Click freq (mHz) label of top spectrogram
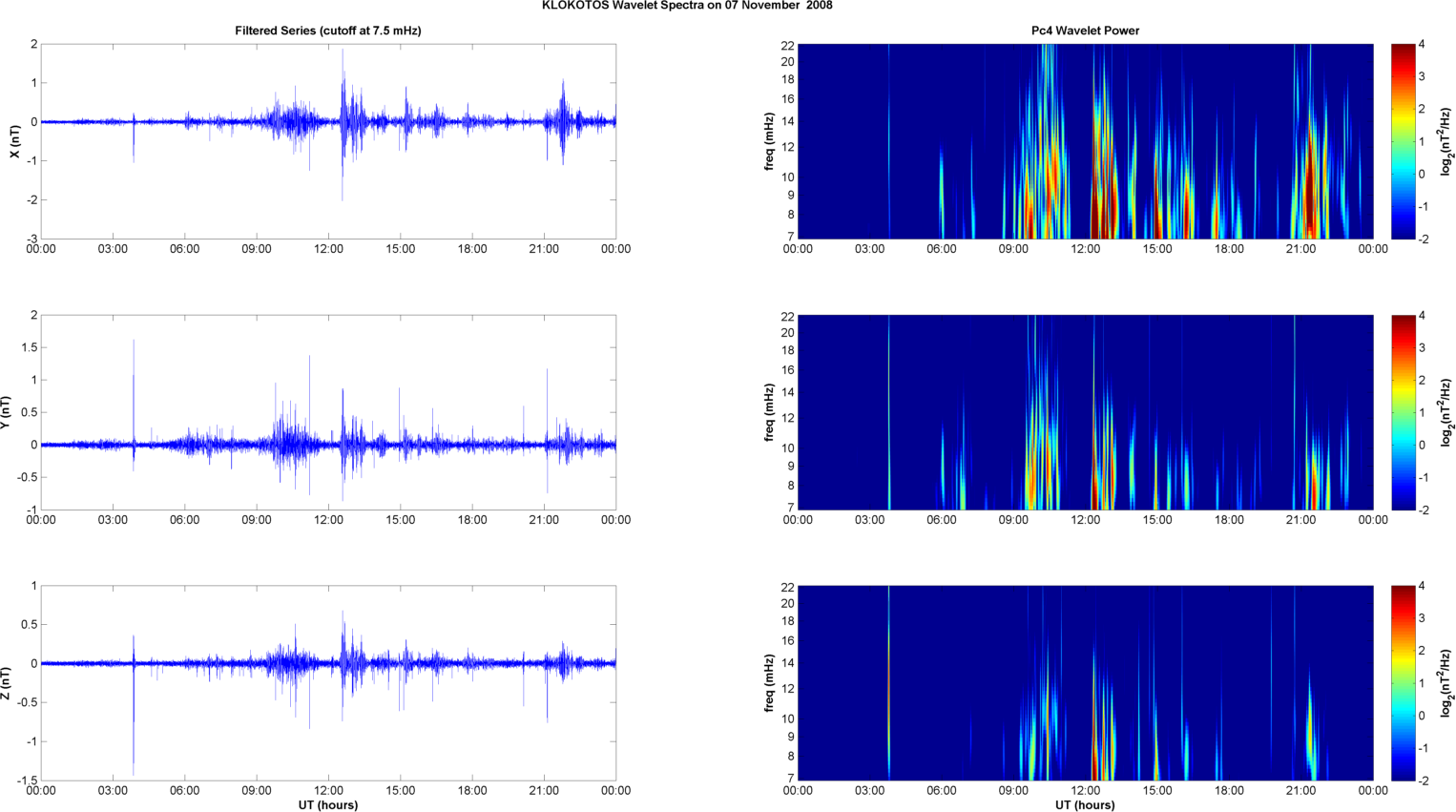 tap(769, 141)
